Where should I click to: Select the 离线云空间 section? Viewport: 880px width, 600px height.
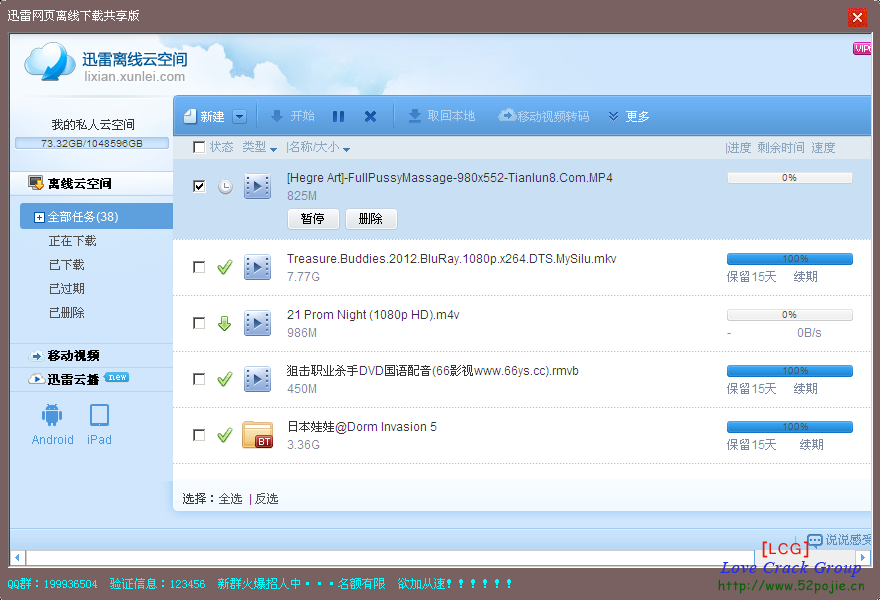point(91,184)
